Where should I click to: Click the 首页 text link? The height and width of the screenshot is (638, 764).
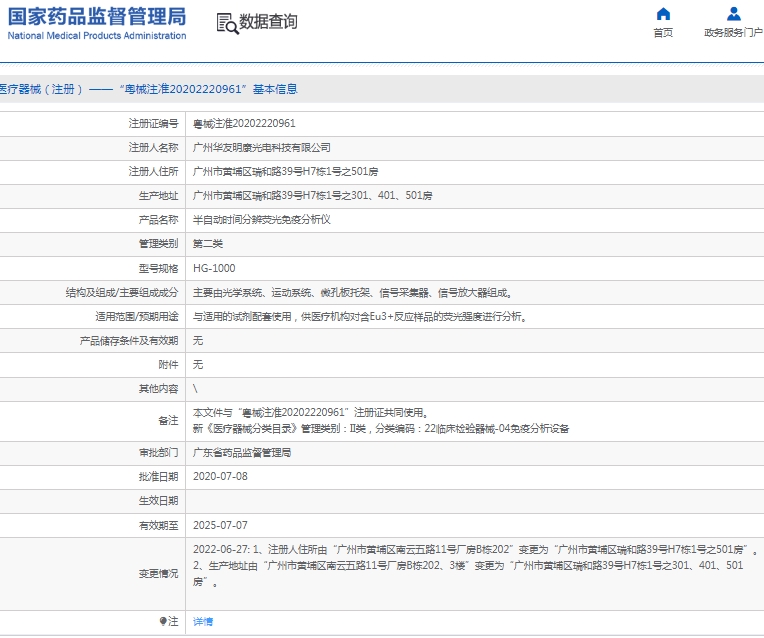(x=663, y=33)
